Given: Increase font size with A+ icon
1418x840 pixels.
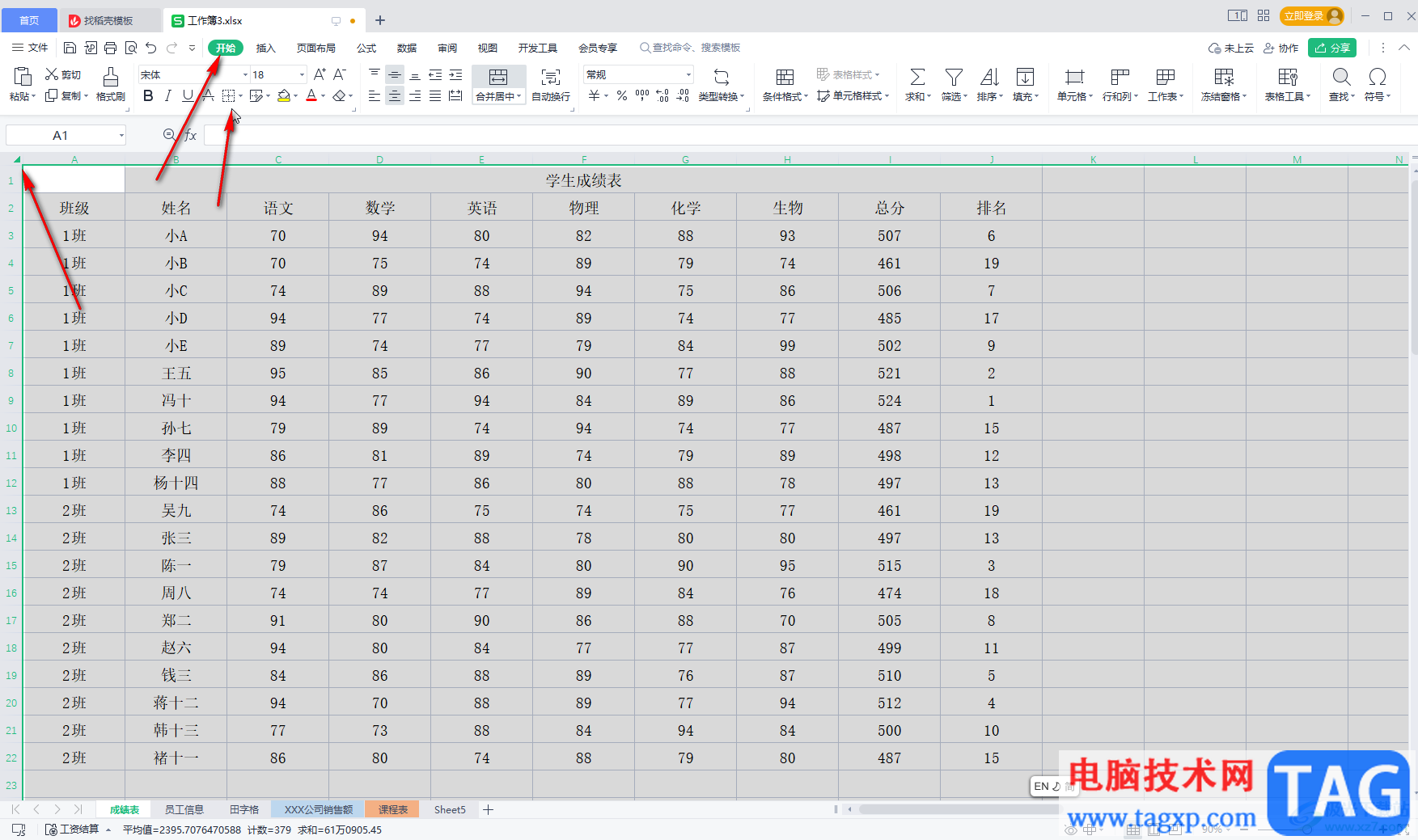Looking at the screenshot, I should tap(320, 74).
